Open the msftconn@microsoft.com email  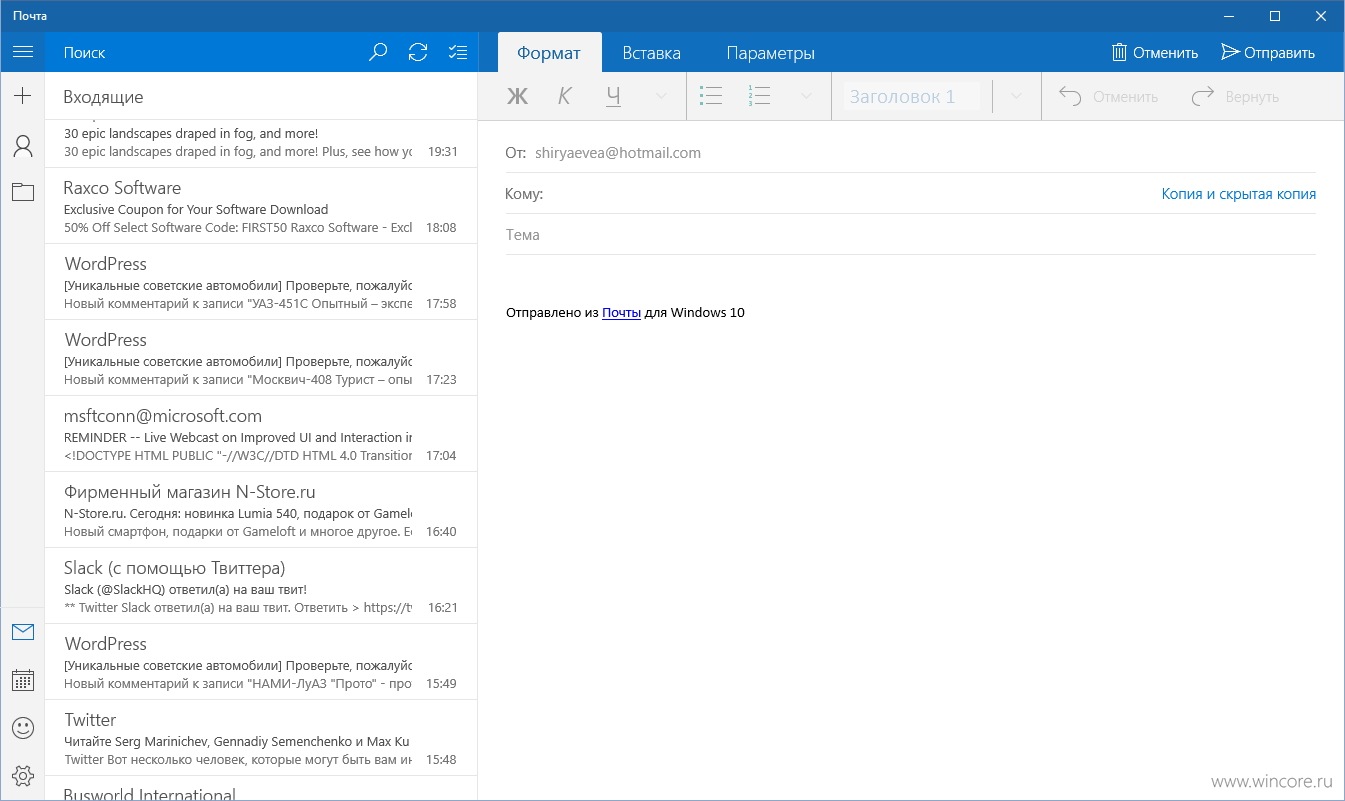click(261, 434)
